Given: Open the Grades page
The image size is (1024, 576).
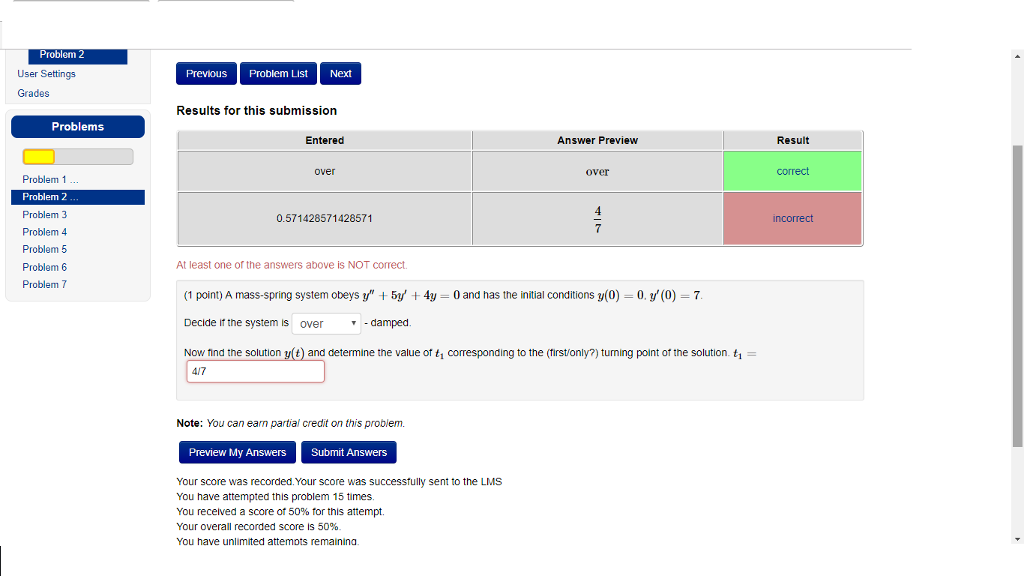Looking at the screenshot, I should pos(33,93).
